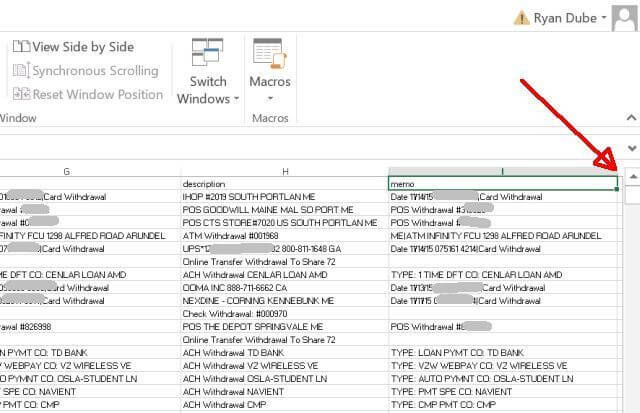Viewport: 640px width, 413px height.
Task: Click the Switch Windows label
Action: (x=208, y=90)
